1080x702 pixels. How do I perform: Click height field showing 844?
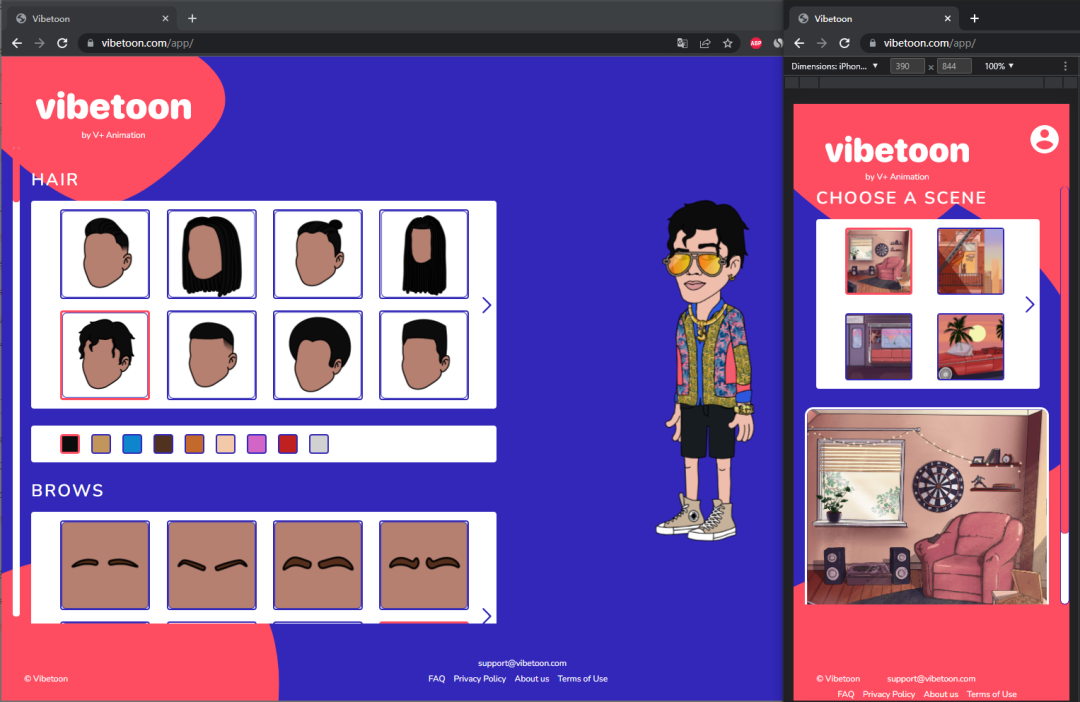pyautogui.click(x=954, y=66)
